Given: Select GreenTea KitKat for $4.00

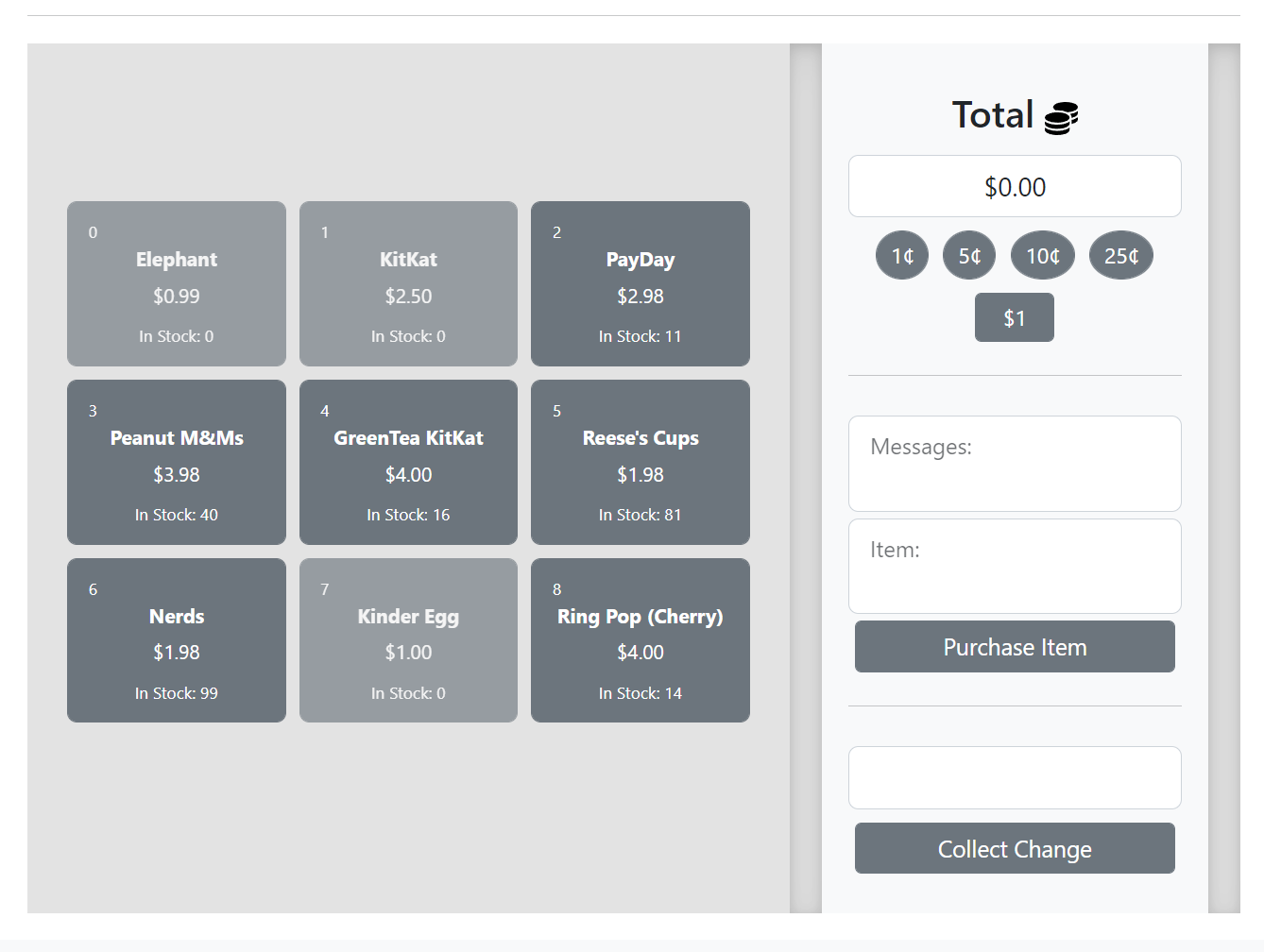Looking at the screenshot, I should [x=408, y=462].
